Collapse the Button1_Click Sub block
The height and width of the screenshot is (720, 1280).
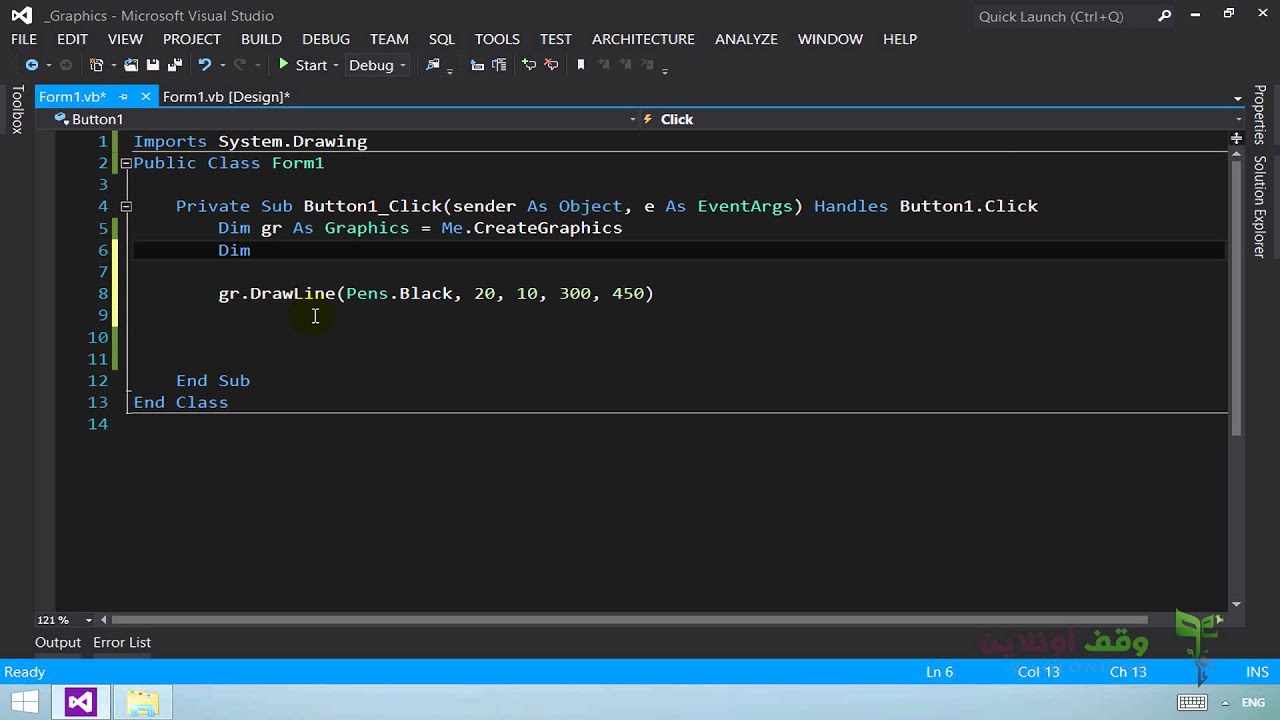tap(126, 206)
